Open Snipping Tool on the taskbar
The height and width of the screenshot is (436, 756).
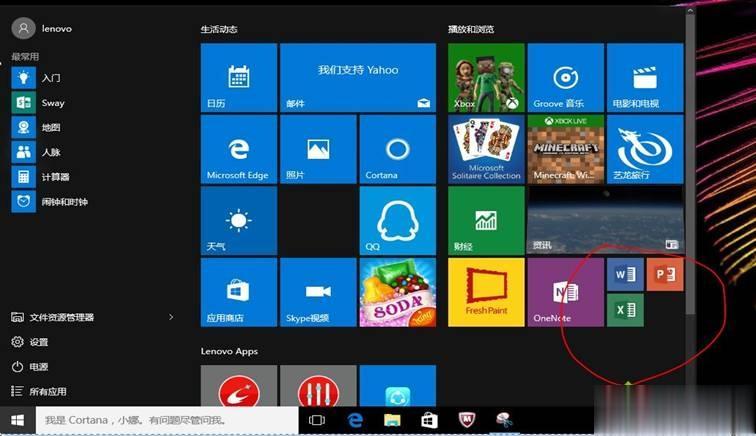[505, 421]
